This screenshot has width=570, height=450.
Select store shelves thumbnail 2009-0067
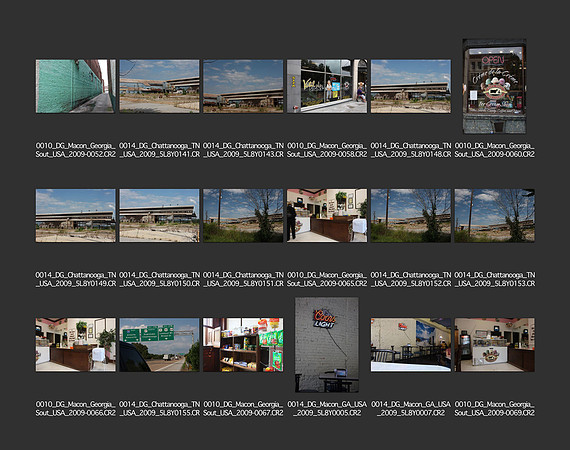(243, 345)
